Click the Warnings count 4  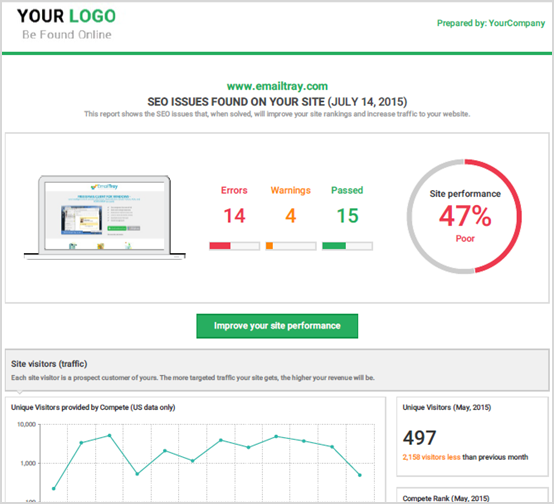[x=290, y=216]
